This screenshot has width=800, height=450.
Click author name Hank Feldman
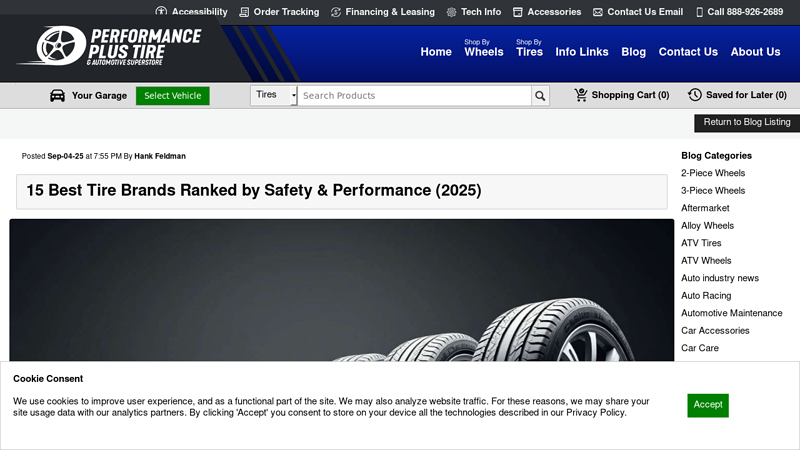(160, 156)
